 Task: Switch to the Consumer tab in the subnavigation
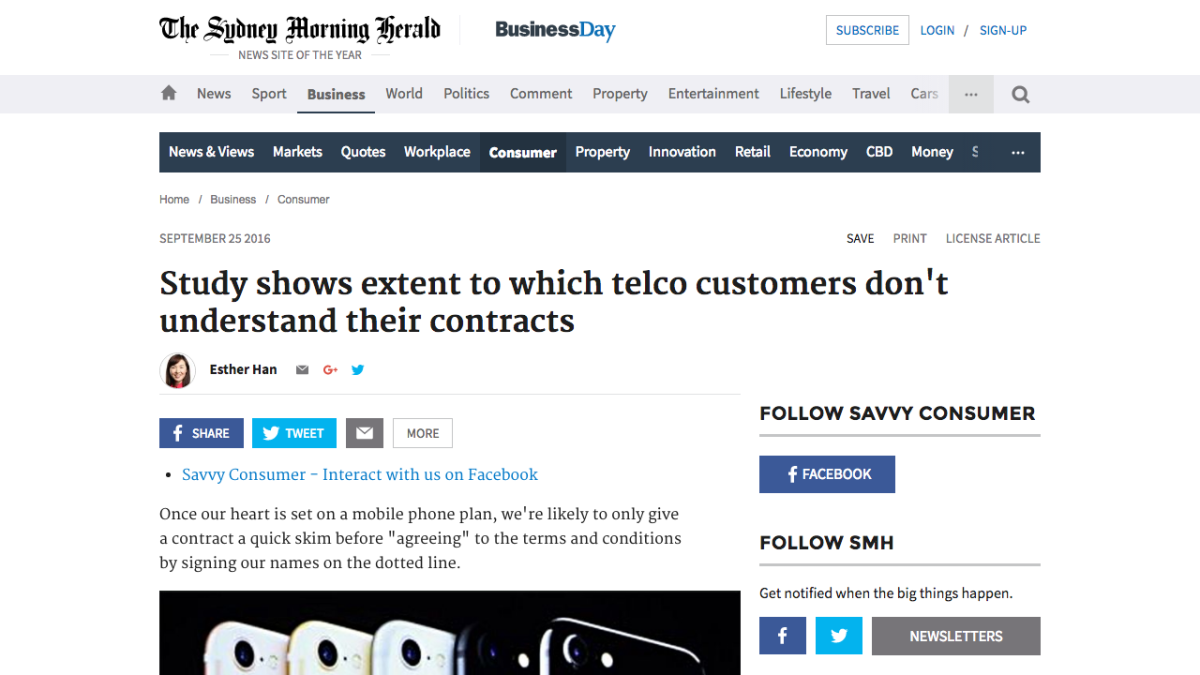tap(522, 152)
